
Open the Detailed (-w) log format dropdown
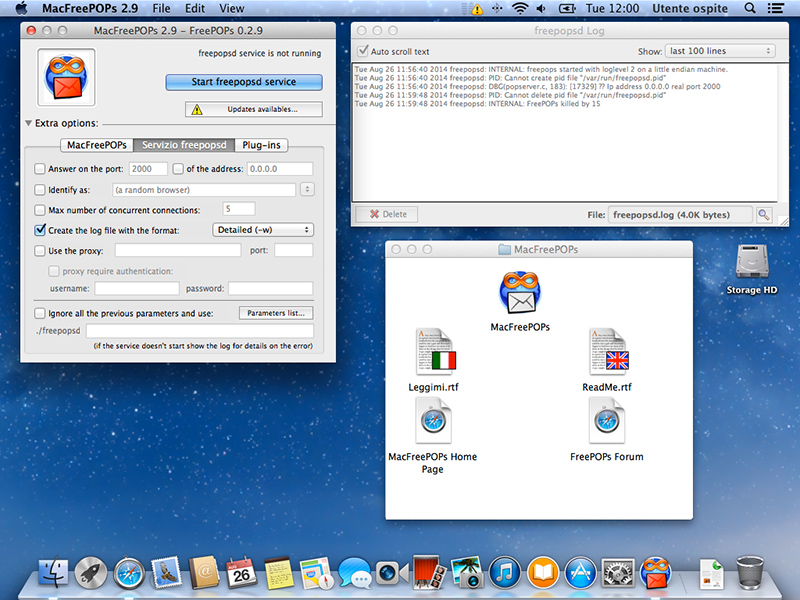pos(263,230)
